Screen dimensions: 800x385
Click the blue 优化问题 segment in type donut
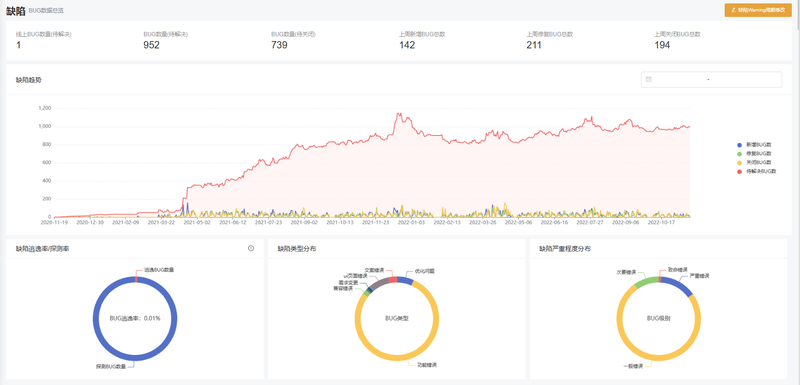[405, 280]
